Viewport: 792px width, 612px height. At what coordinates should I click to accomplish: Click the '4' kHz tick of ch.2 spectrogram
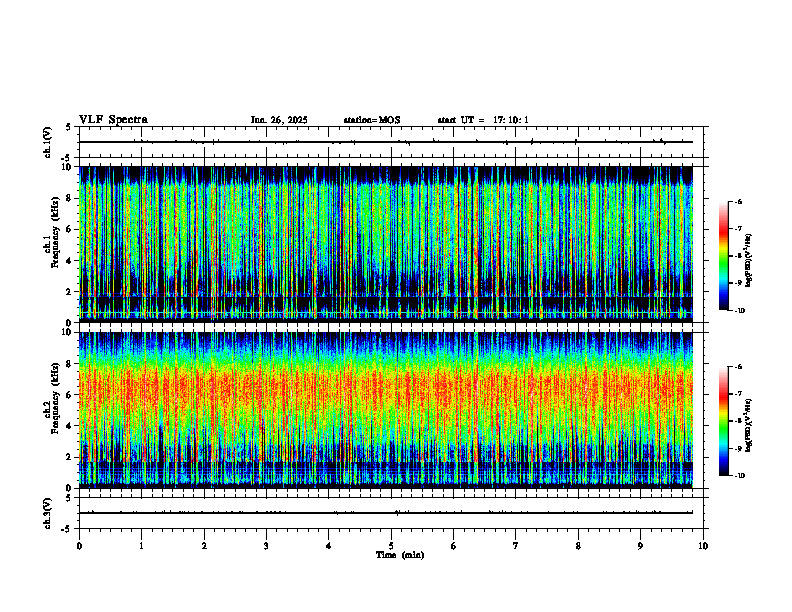tap(70, 426)
